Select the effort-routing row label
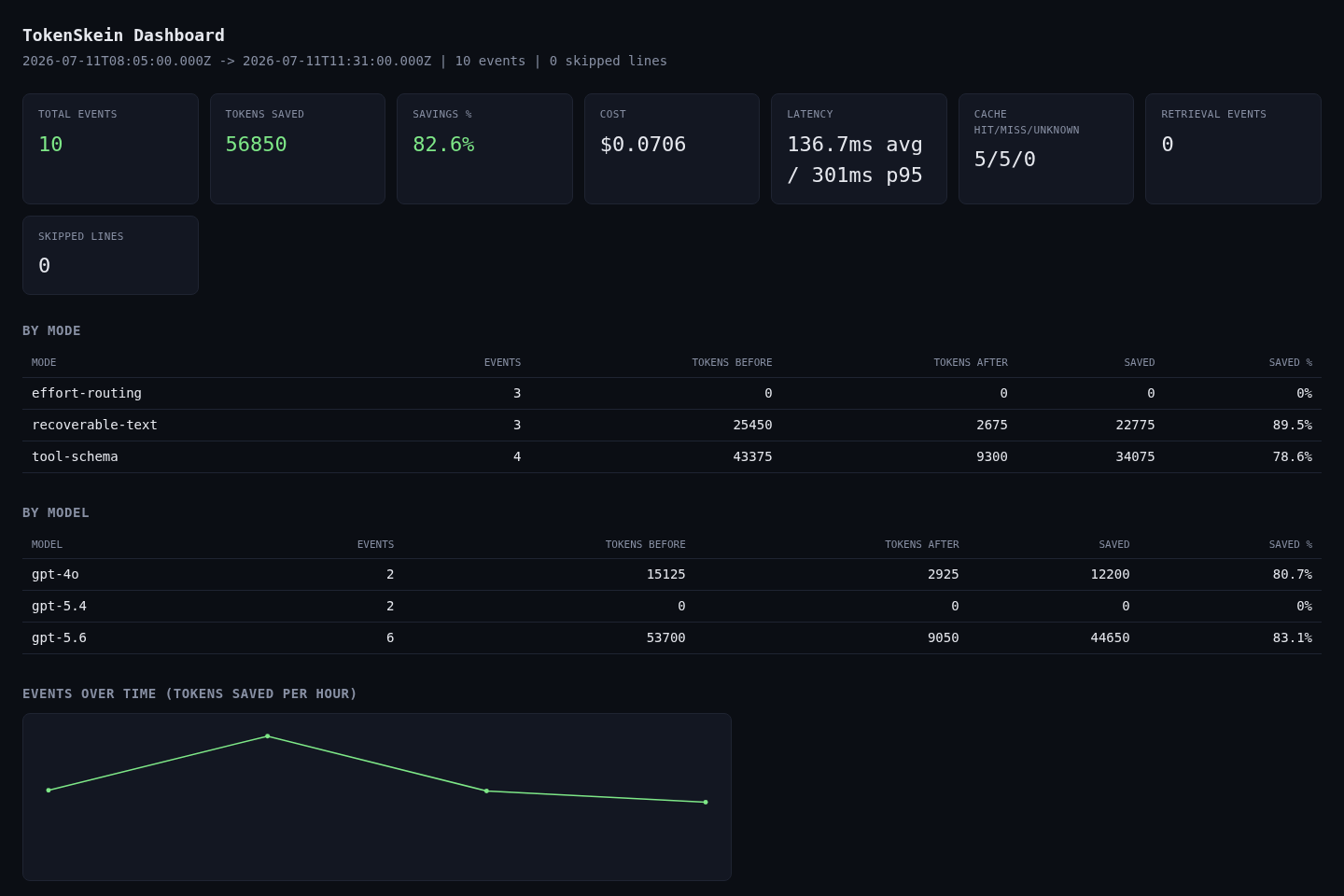Viewport: 1344px width, 896px height. (87, 393)
